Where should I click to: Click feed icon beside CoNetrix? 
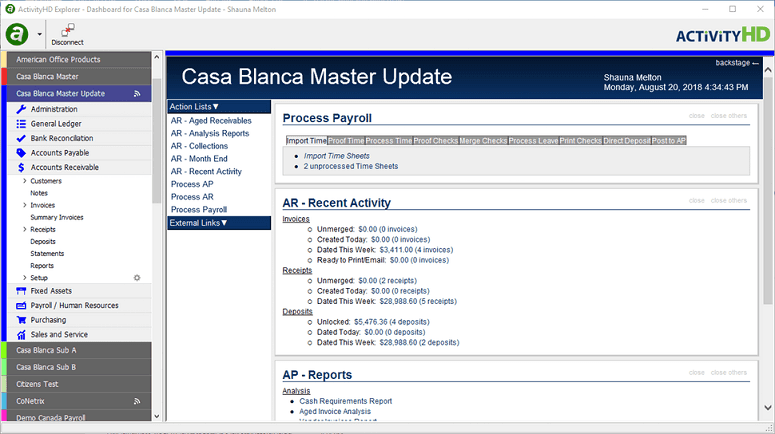coord(137,401)
